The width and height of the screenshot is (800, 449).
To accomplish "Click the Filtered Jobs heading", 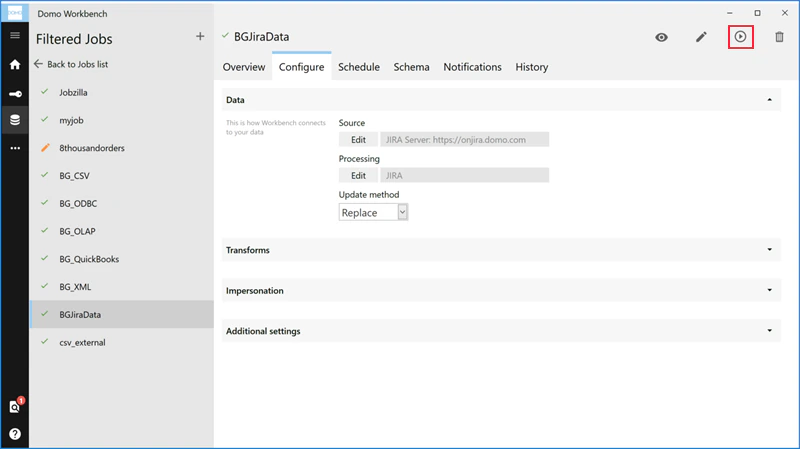I will click(74, 39).
